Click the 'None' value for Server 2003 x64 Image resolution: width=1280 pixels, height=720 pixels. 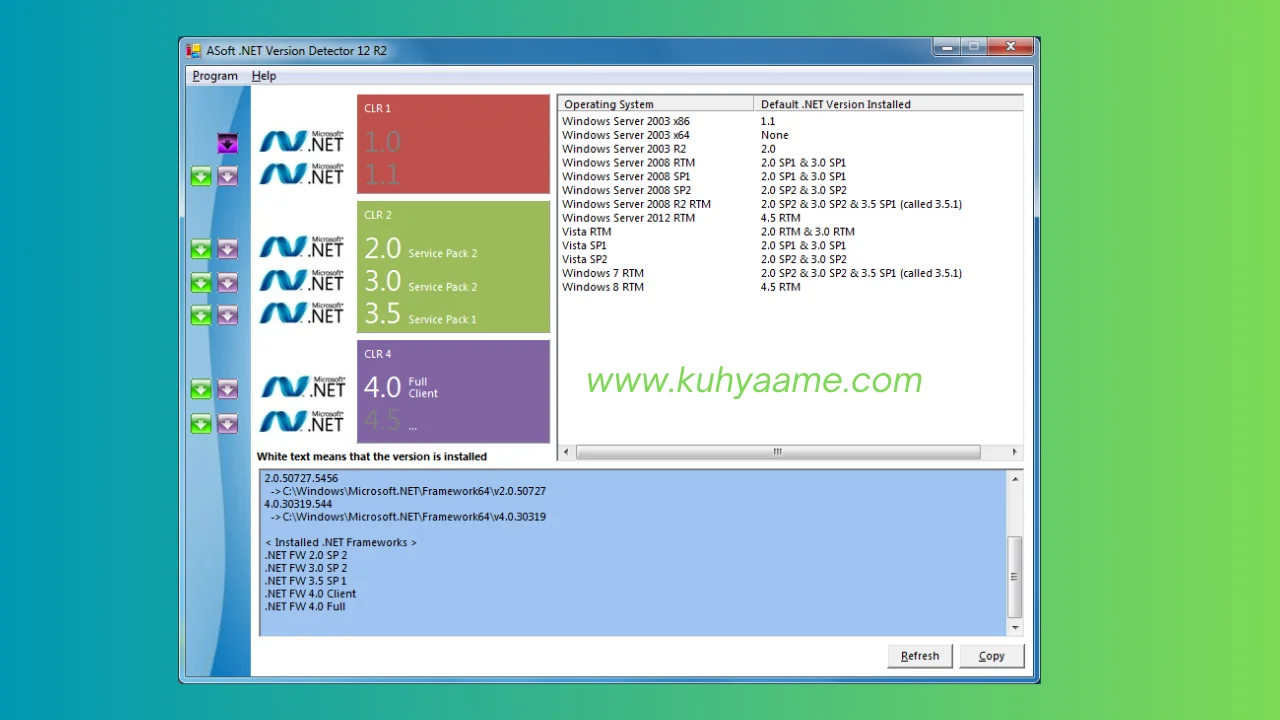click(775, 135)
